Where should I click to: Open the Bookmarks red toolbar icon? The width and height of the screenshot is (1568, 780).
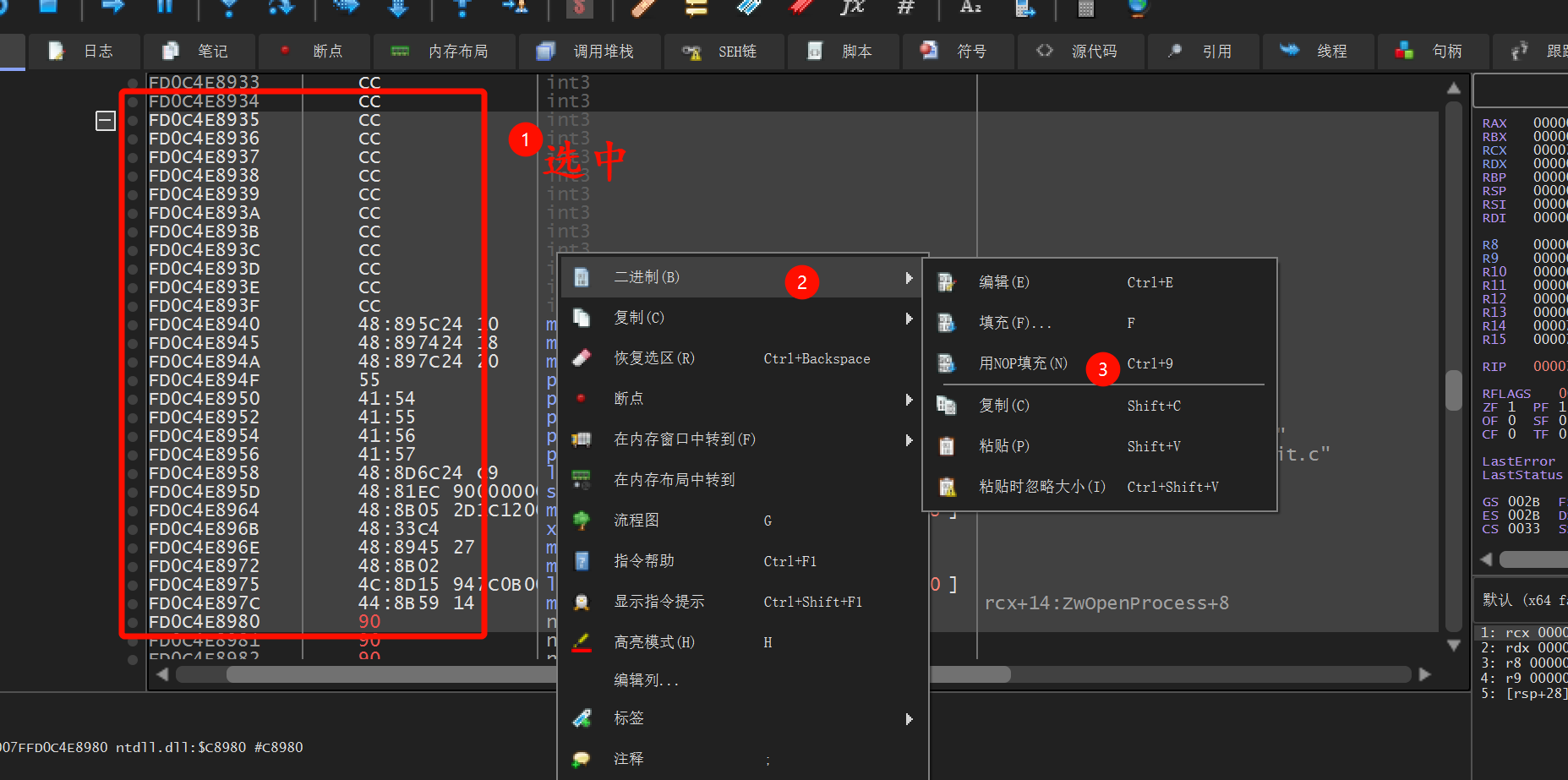[800, 8]
